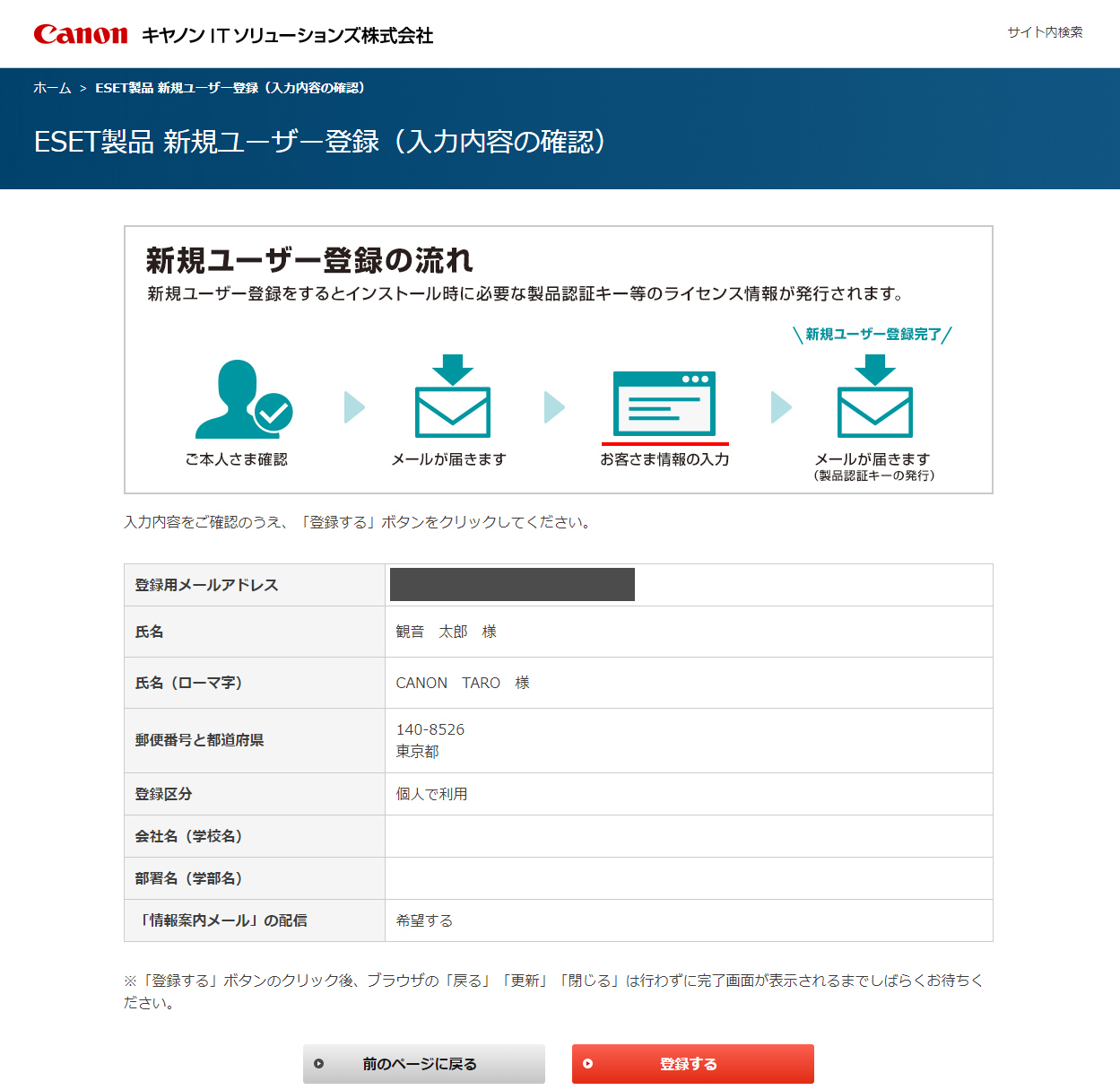Open the ホーム breadcrumb link
Image resolution: width=1120 pixels, height=1090 pixels.
[x=52, y=88]
